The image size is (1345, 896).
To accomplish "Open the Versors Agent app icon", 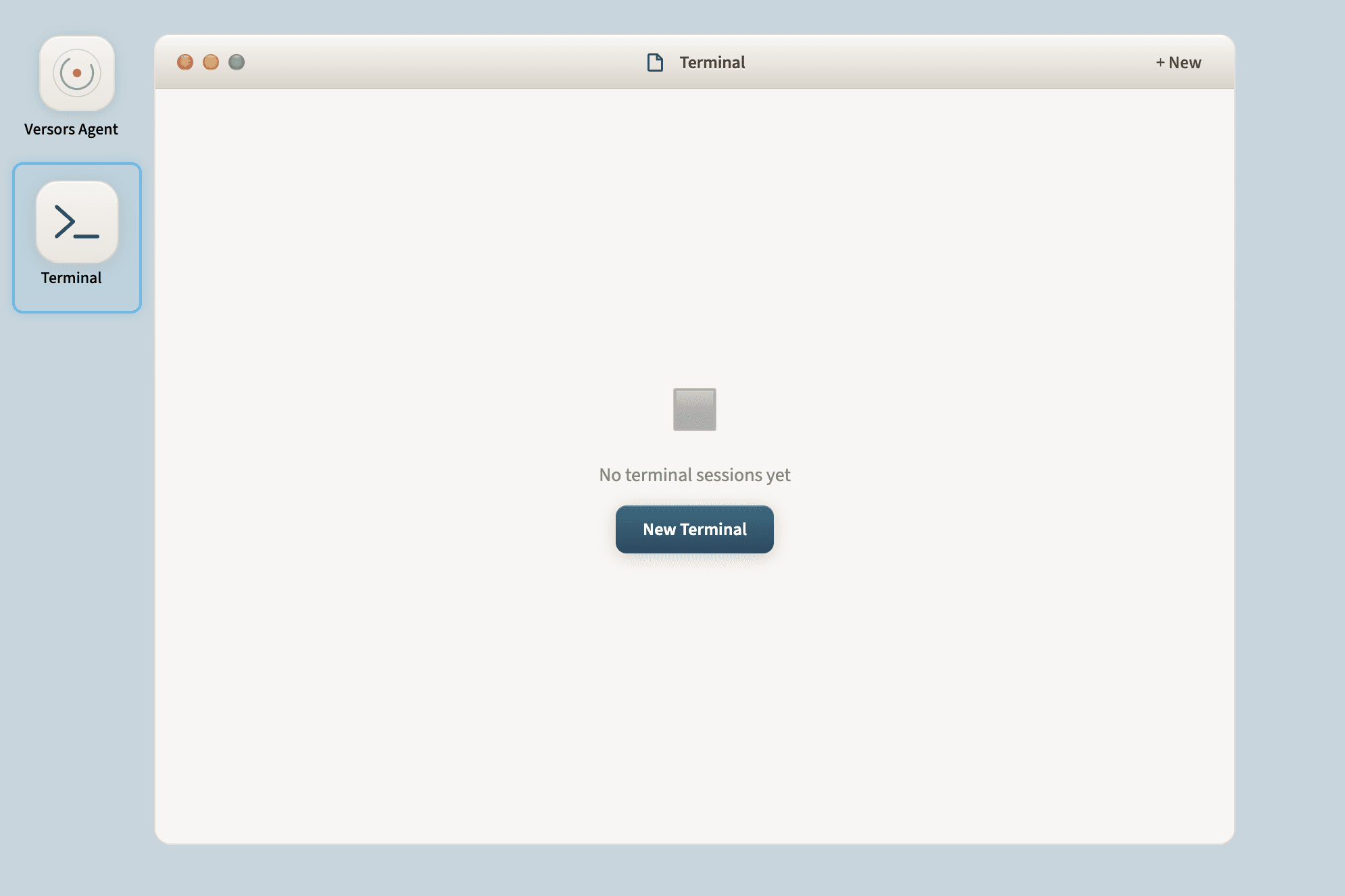I will click(77, 74).
